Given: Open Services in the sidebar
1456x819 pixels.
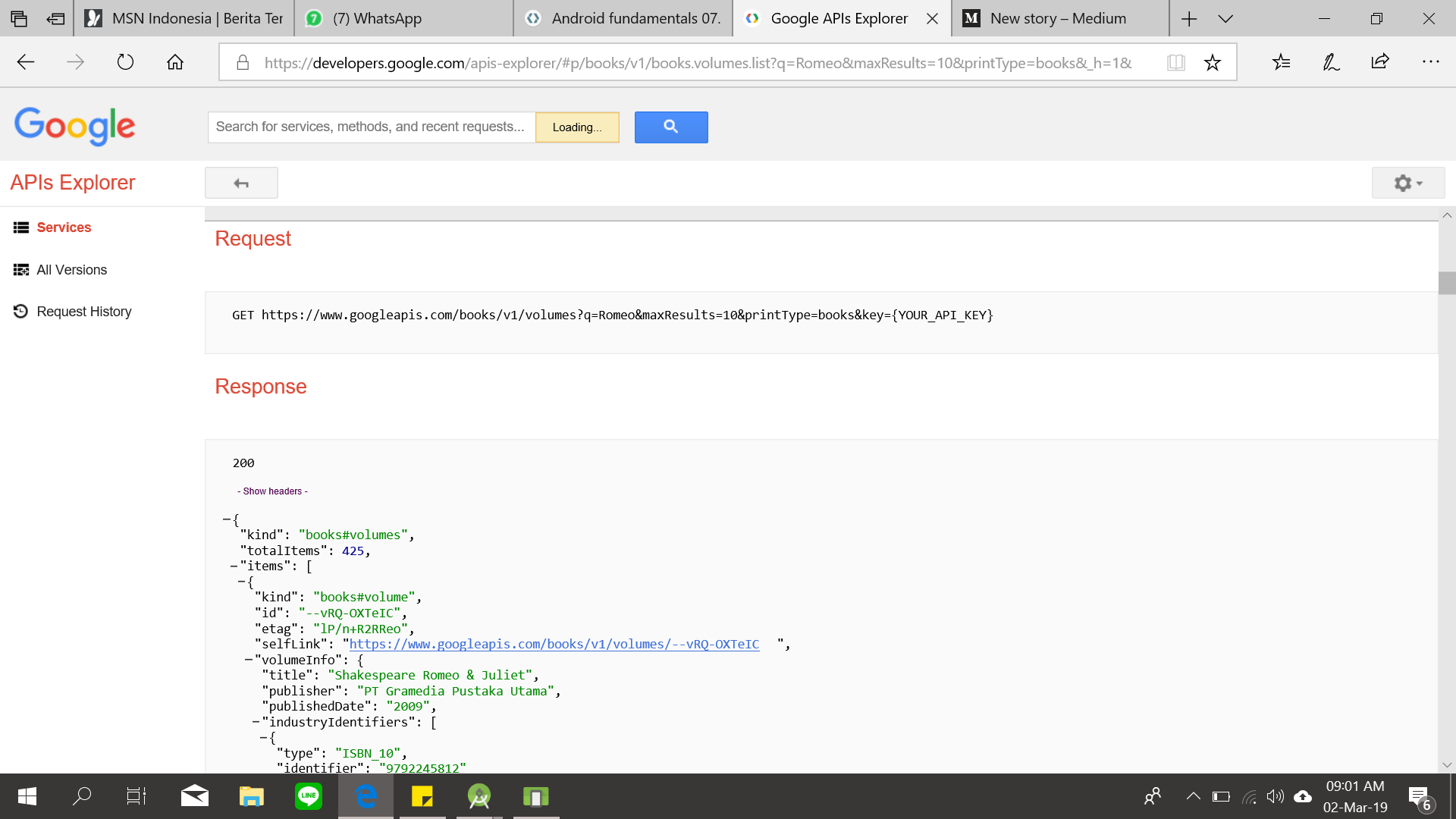Looking at the screenshot, I should (64, 227).
